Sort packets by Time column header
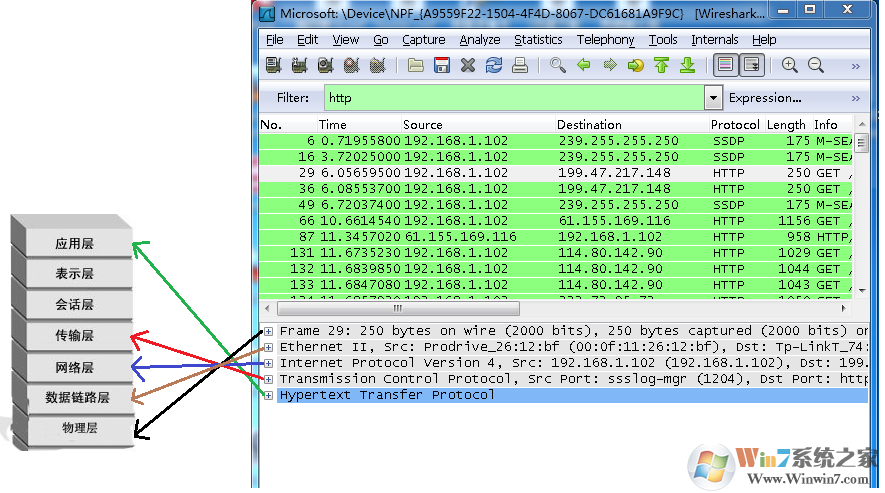Screen dimensions: 885x493 [x=359, y=125]
